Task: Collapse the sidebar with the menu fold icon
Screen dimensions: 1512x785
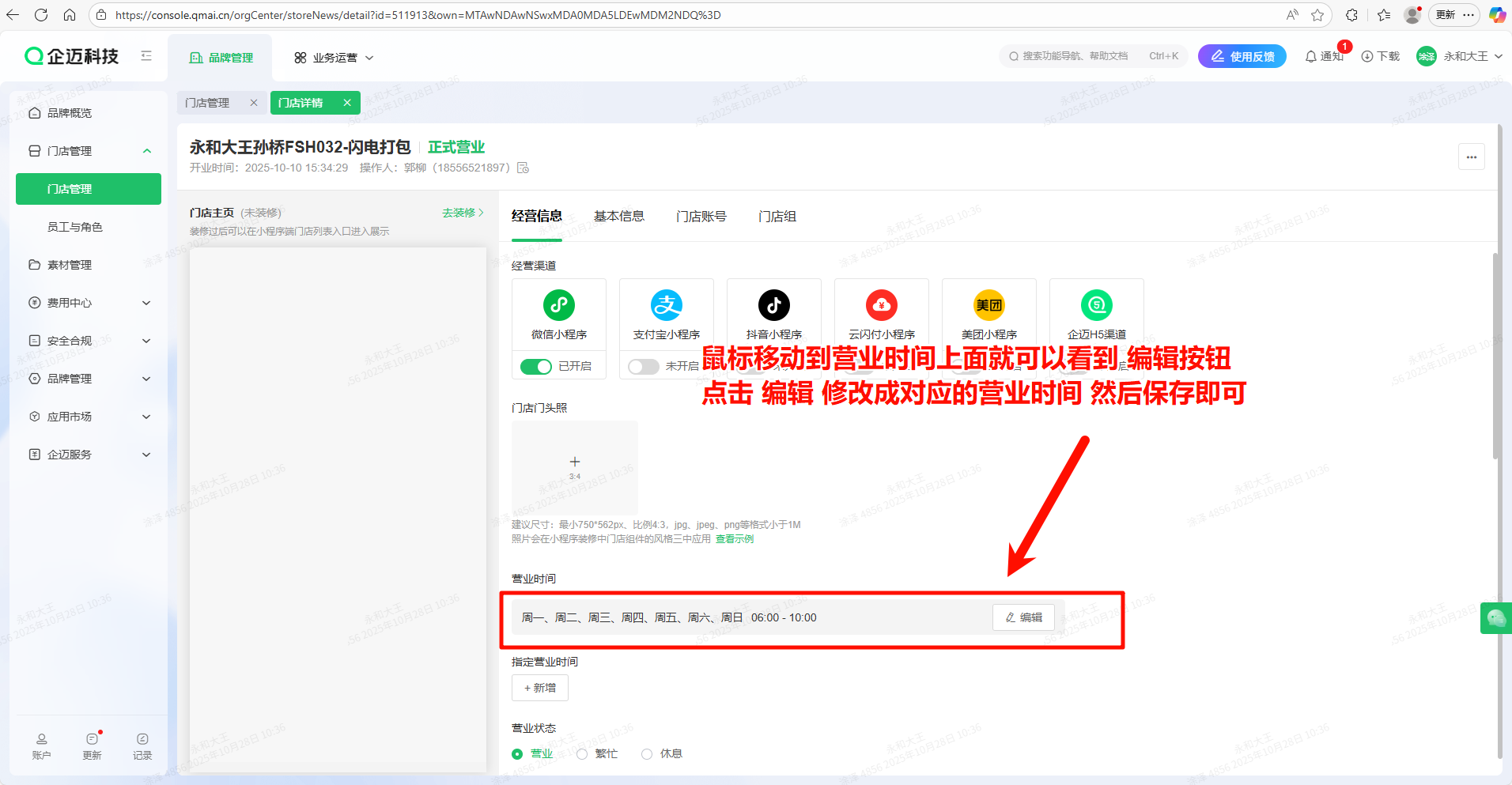Action: click(x=146, y=56)
